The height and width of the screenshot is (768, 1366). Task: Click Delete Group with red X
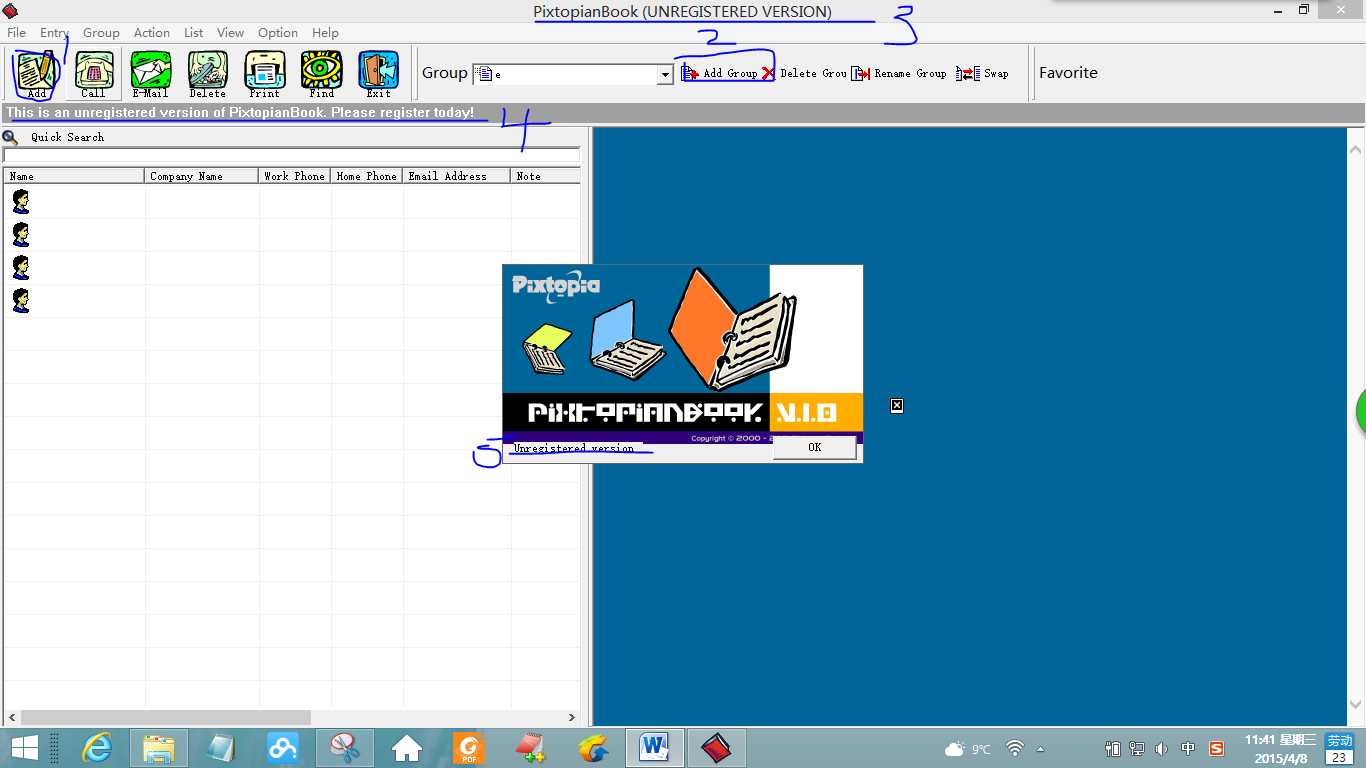click(804, 73)
